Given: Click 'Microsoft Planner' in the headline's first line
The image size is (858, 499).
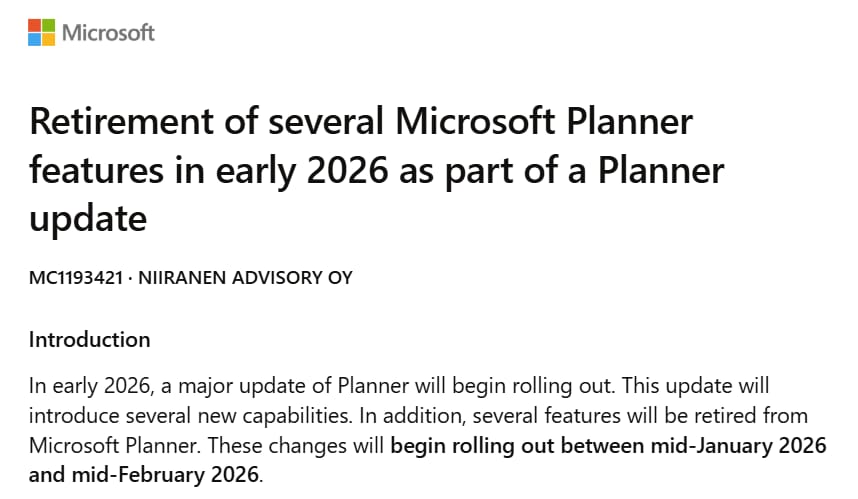Looking at the screenshot, I should pos(544,121).
